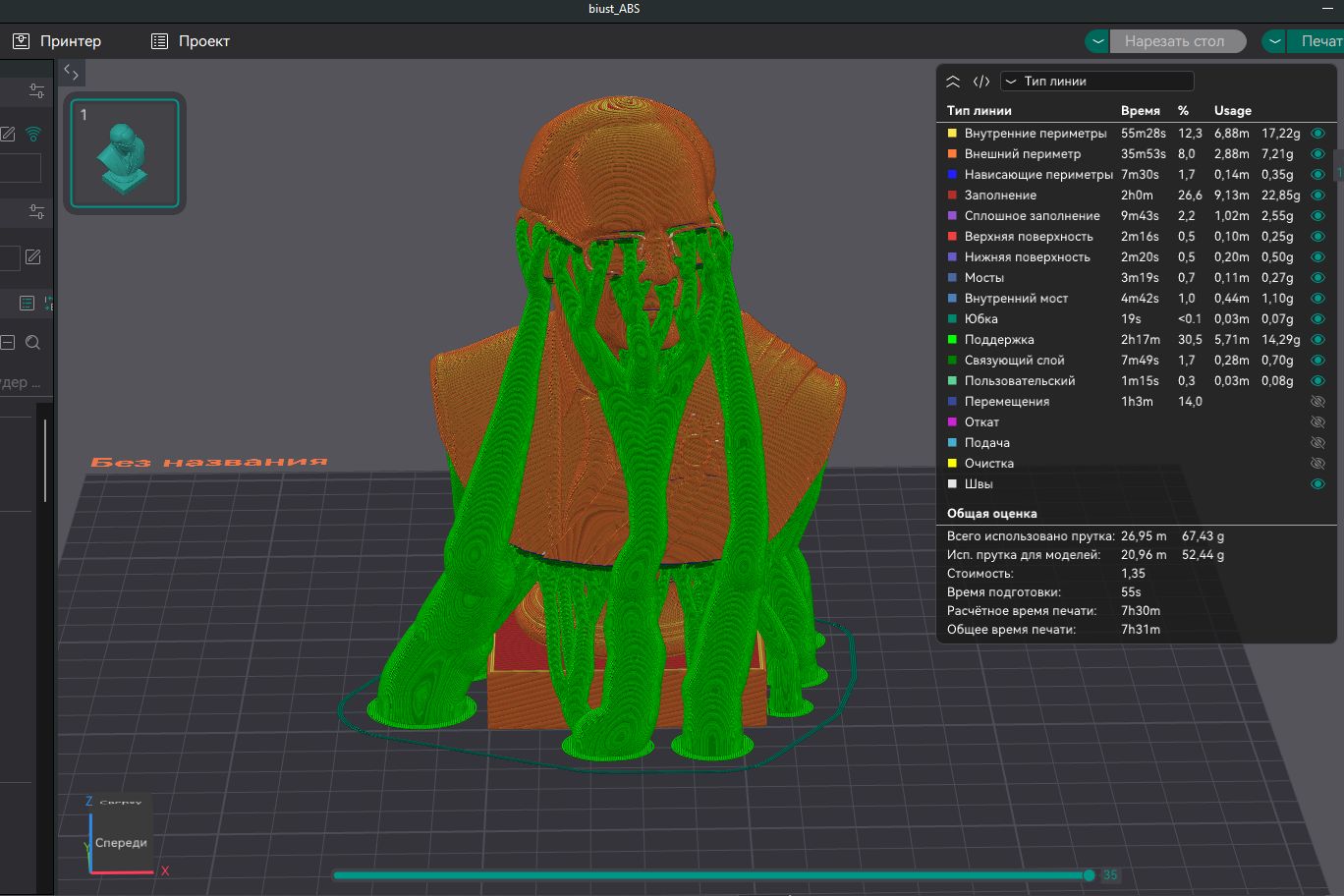The height and width of the screenshot is (896, 1344).
Task: Click the edit icon beside the Wi-Fi icon
Action: tap(7, 134)
